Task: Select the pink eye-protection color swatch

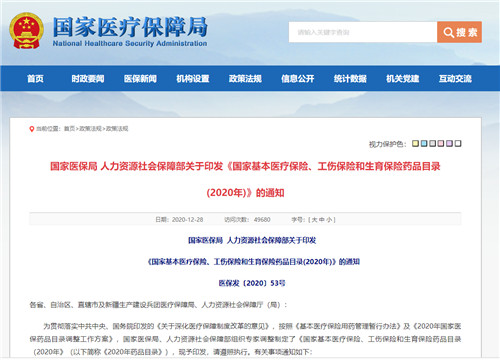Action: (441, 143)
